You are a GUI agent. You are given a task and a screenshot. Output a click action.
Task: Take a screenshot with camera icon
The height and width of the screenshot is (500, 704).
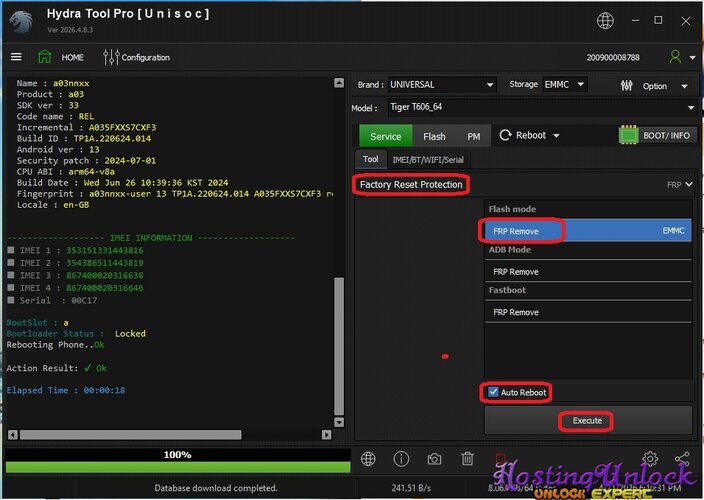tap(434, 459)
